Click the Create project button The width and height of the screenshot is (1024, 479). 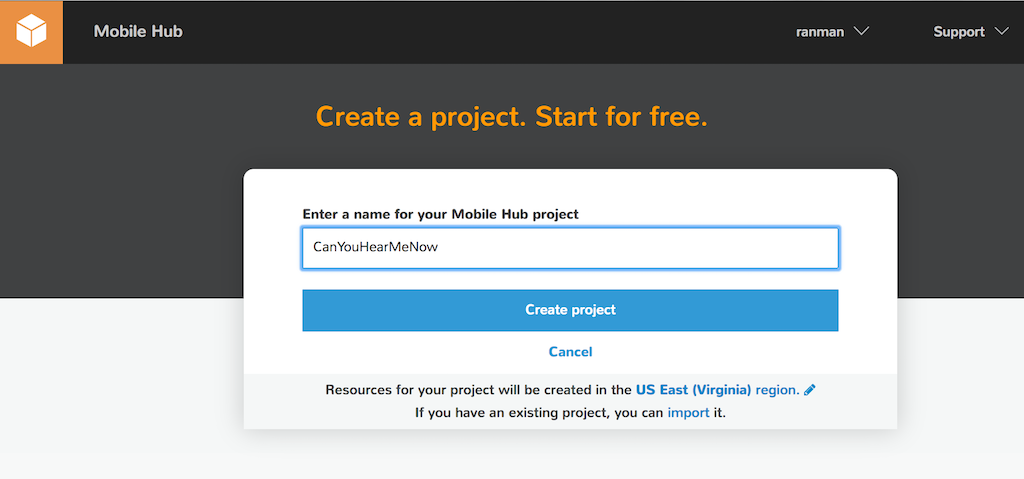click(x=570, y=310)
